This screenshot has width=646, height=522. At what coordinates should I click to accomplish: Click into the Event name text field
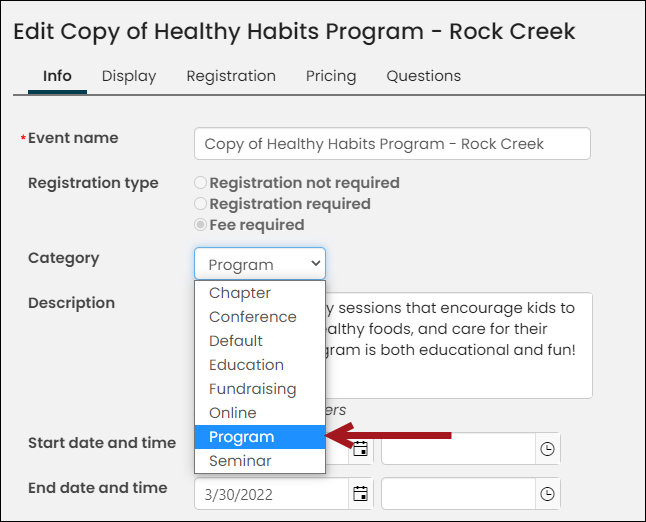click(392, 144)
